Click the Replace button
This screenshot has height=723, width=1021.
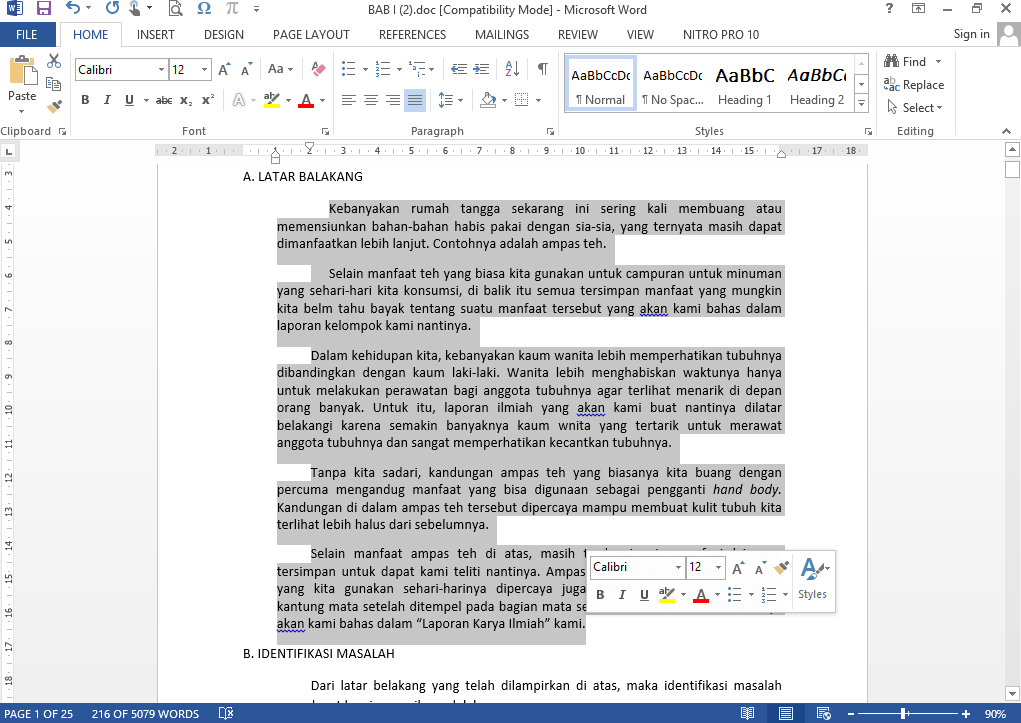point(914,85)
